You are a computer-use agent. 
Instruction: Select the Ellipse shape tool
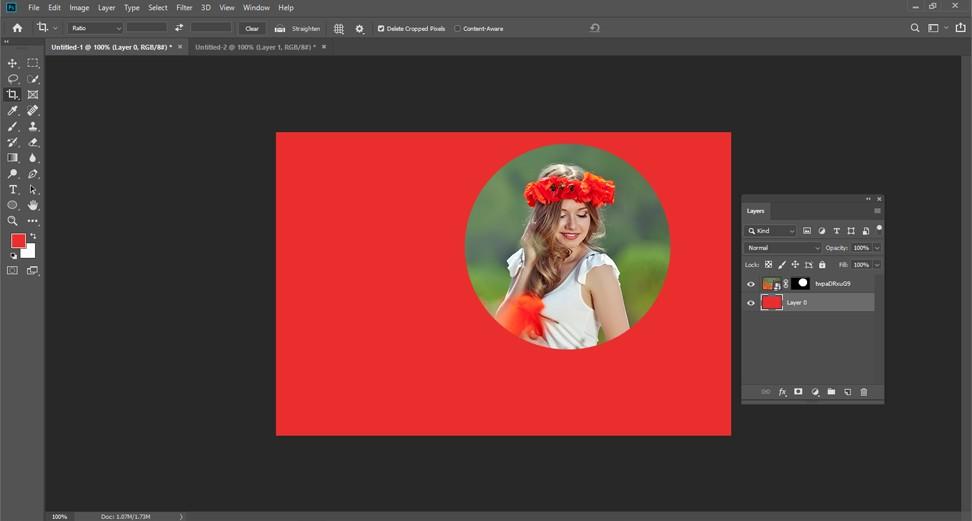tap(12, 205)
